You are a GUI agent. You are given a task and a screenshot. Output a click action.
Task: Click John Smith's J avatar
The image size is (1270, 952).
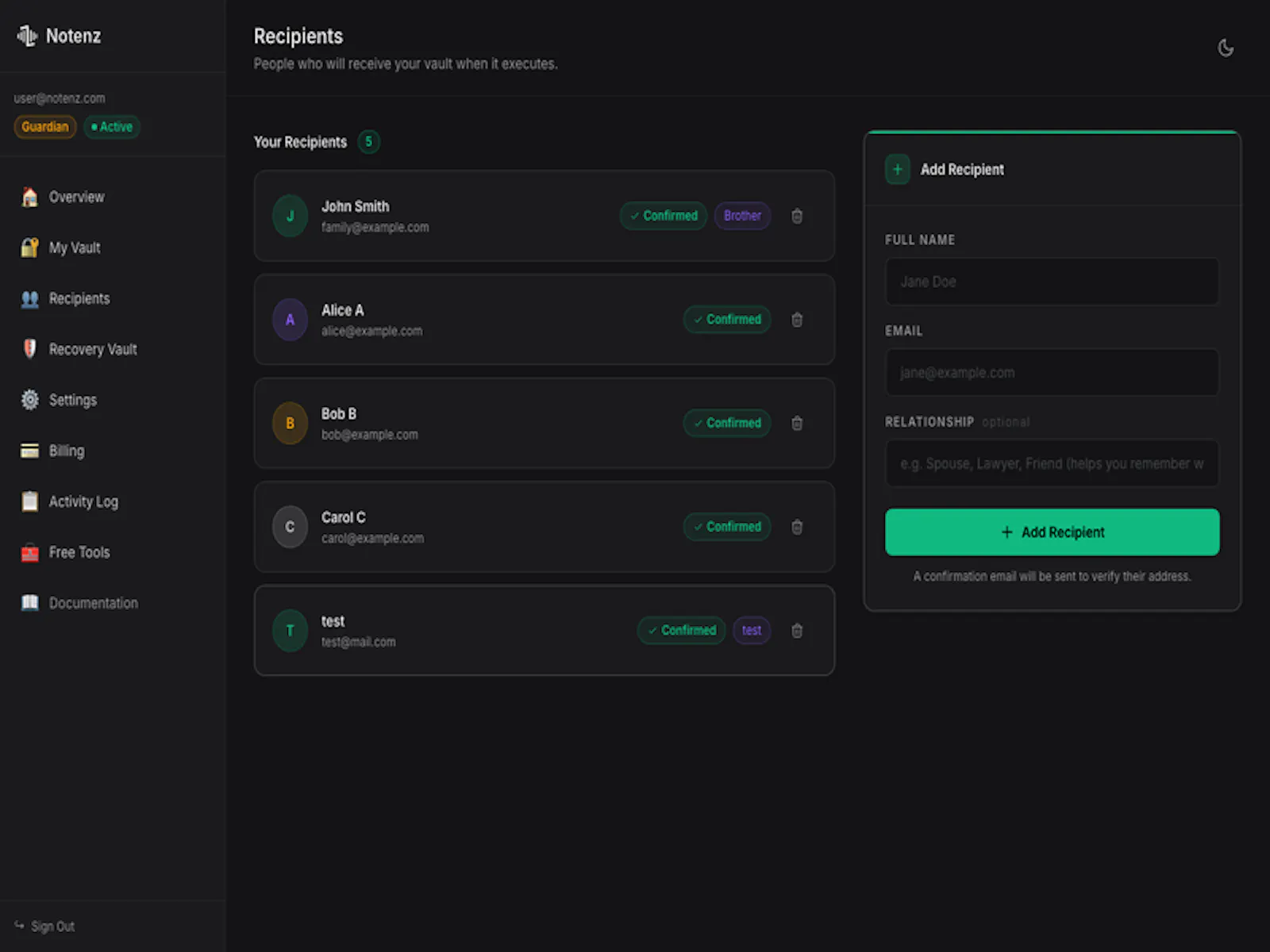click(x=290, y=216)
